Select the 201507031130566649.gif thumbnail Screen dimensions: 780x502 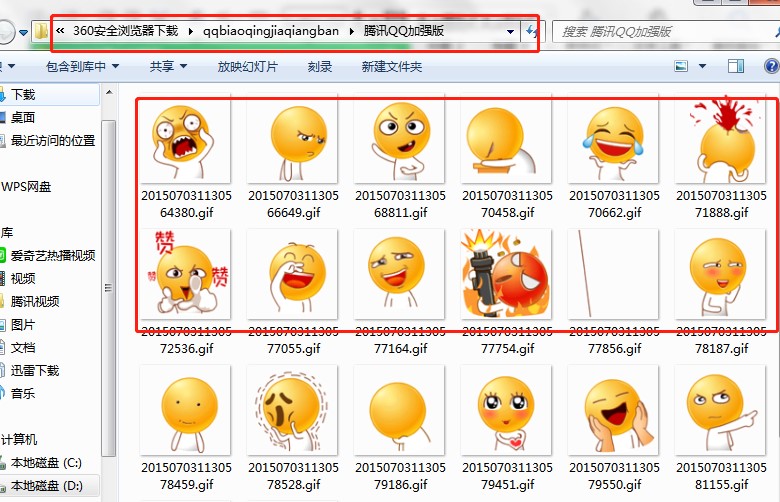[x=292, y=138]
